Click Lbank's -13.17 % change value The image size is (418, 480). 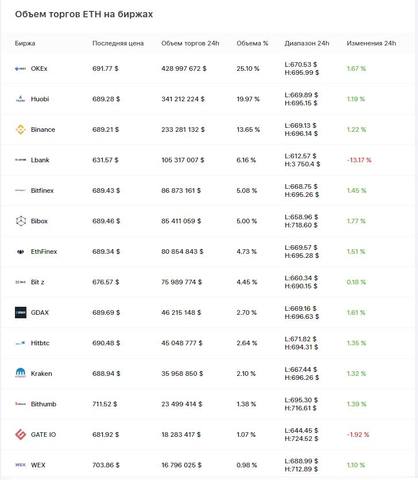coord(359,160)
